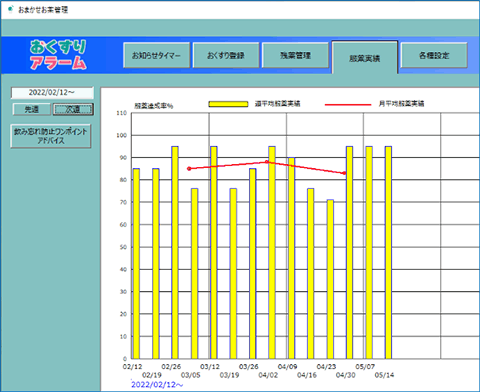This screenshot has width=480, height=392.
Task: Click the middle red marker near 04/02
Action: [267, 162]
